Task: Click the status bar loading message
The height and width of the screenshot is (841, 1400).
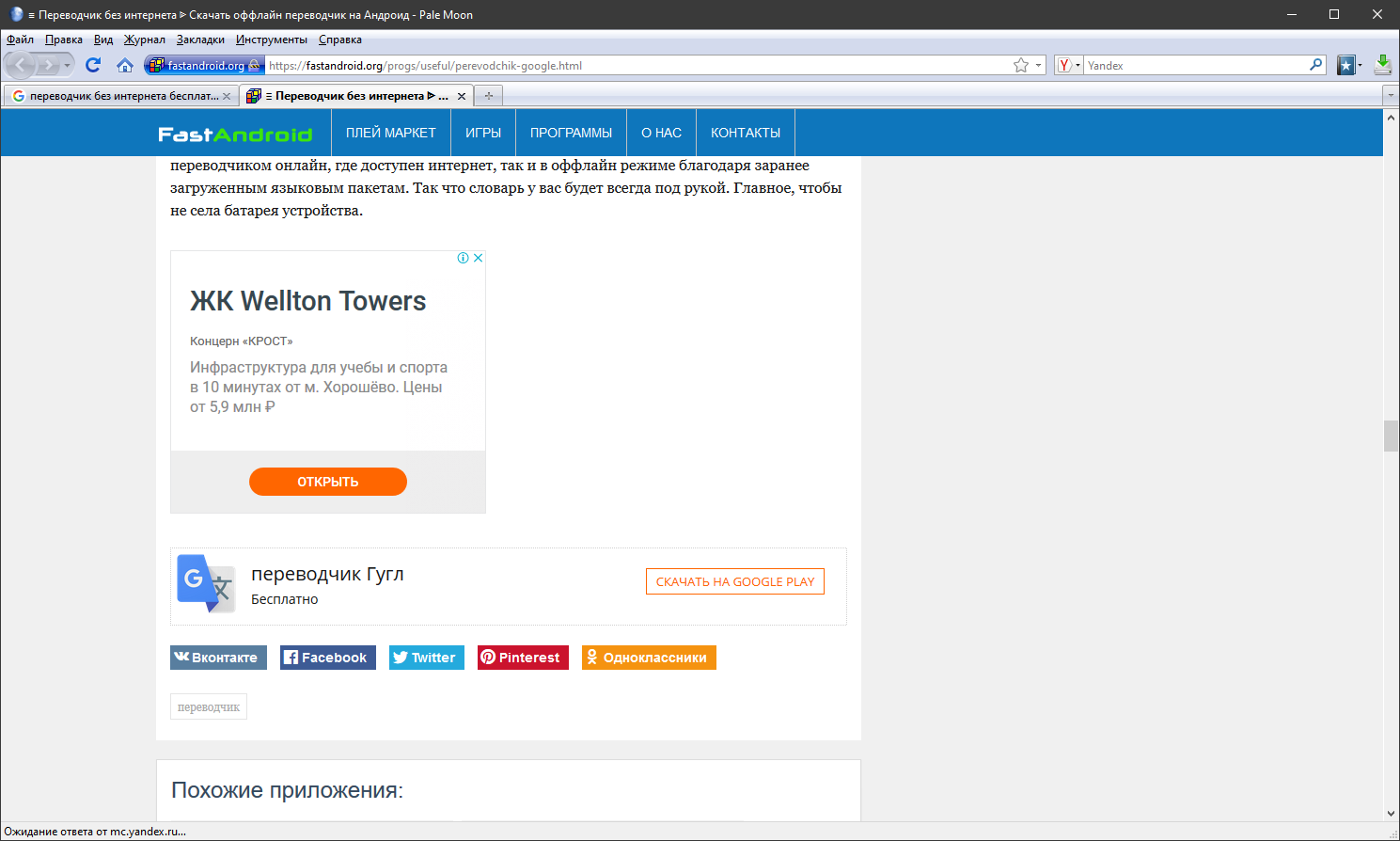Action: coord(95,832)
